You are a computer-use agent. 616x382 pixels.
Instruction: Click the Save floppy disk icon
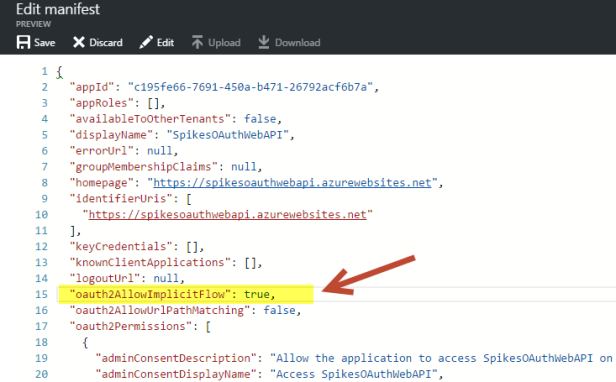click(23, 42)
